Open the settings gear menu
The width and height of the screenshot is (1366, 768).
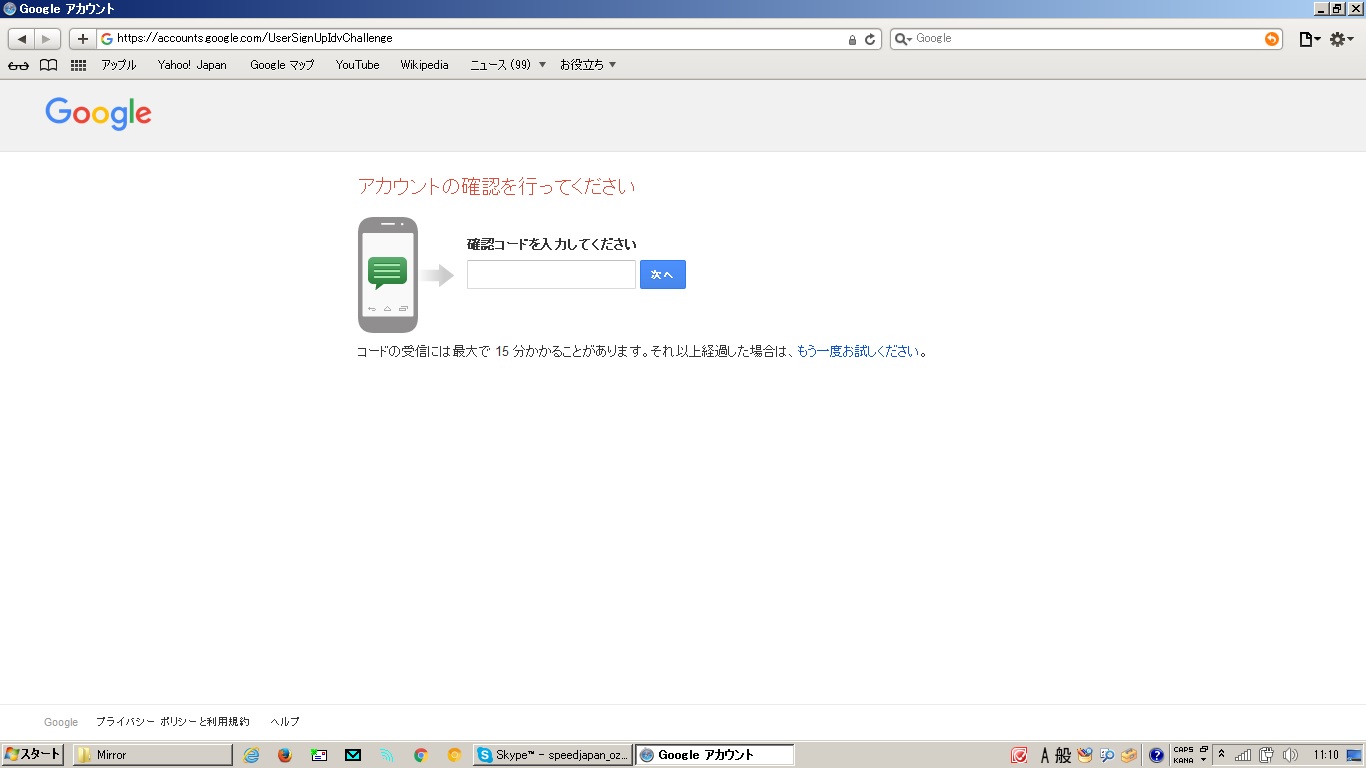click(1341, 39)
